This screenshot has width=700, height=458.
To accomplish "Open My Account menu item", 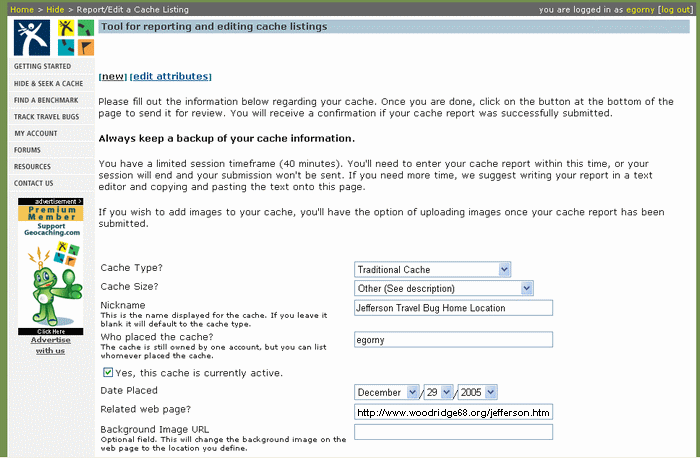I will 36,133.
